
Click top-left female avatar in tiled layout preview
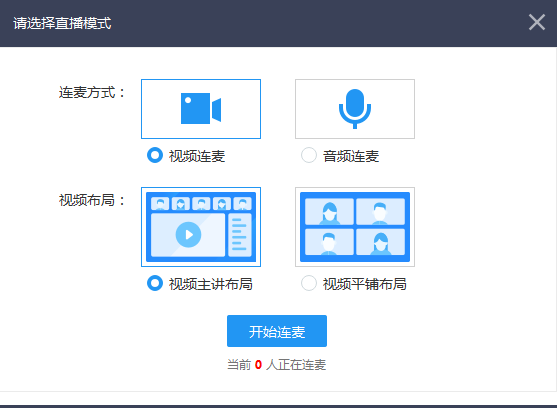point(330,212)
